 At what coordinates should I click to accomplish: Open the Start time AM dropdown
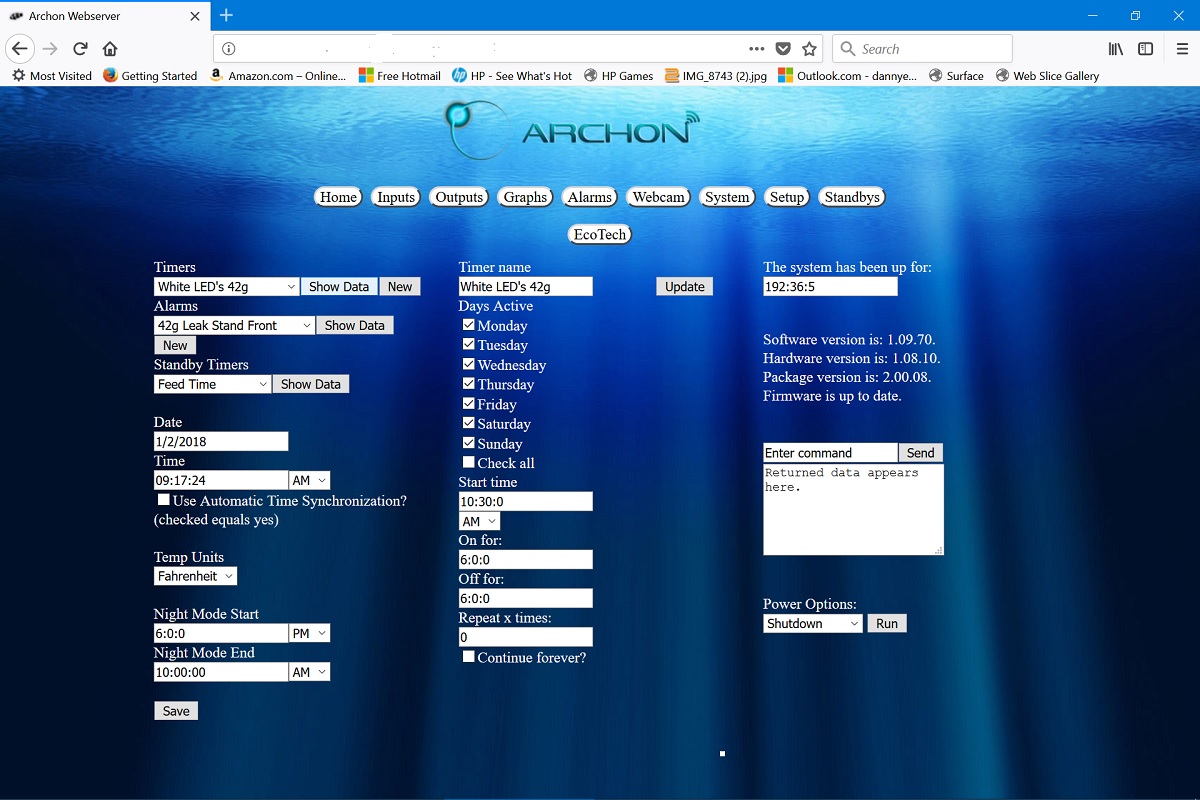479,521
